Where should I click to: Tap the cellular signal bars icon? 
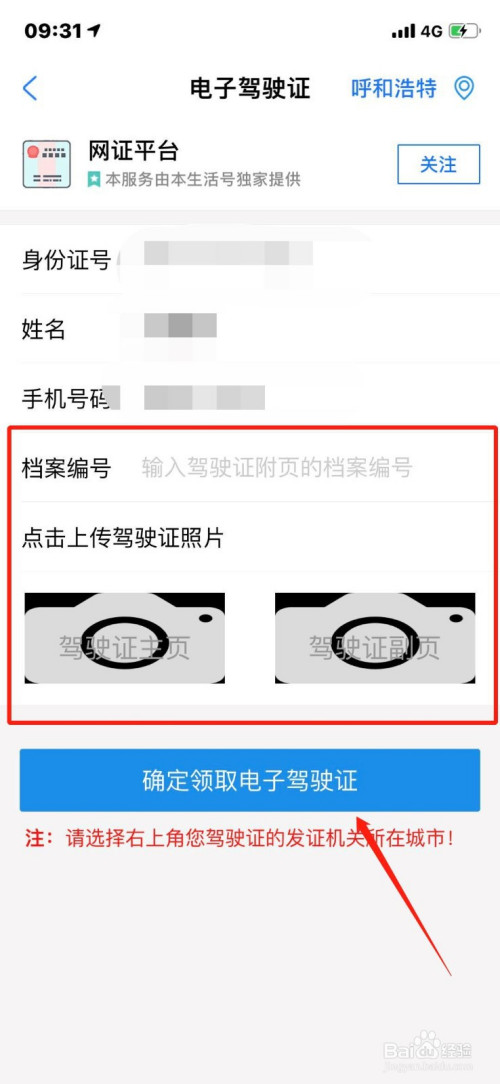click(402, 31)
